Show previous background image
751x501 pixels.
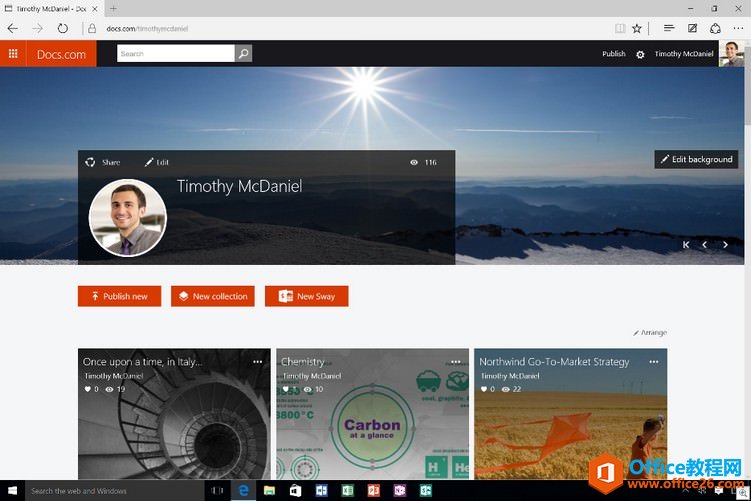pyautogui.click(x=705, y=245)
